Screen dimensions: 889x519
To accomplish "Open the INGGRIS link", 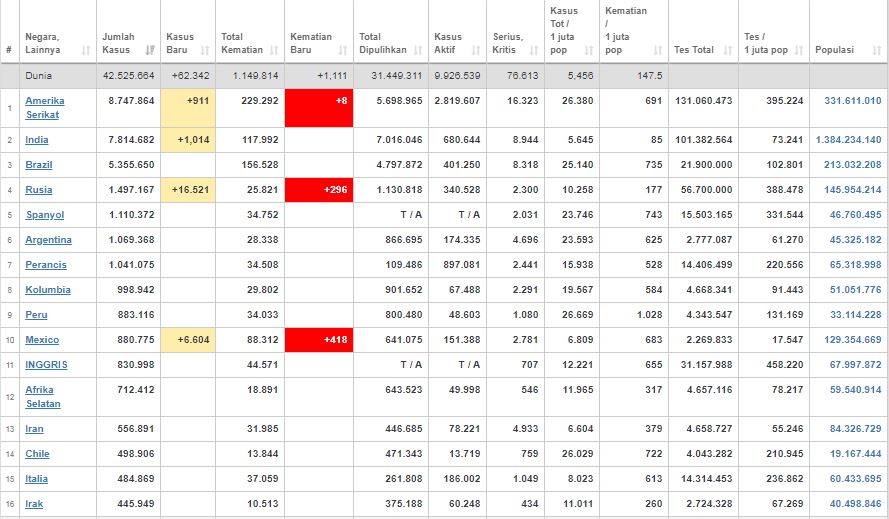I will (46, 365).
